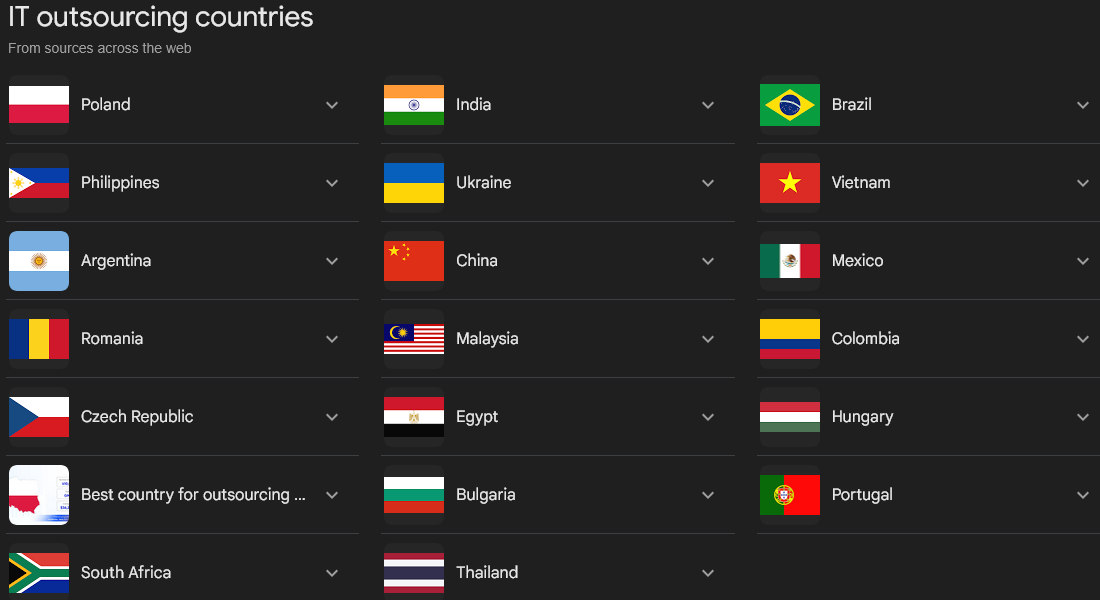This screenshot has width=1100, height=600.
Task: Expand the Hungary chevron arrow
Action: click(x=1083, y=417)
